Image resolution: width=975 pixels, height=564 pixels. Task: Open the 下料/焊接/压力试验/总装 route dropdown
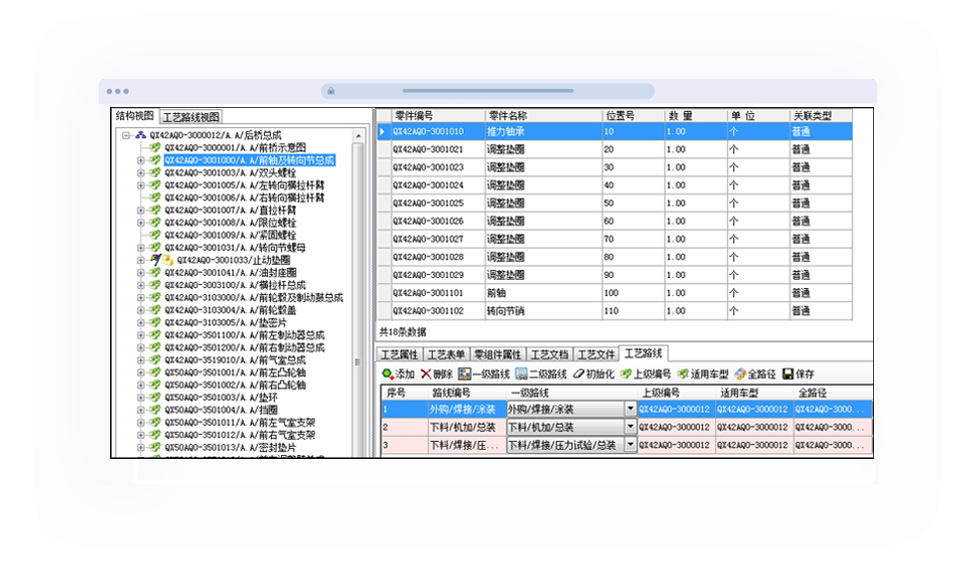click(630, 445)
